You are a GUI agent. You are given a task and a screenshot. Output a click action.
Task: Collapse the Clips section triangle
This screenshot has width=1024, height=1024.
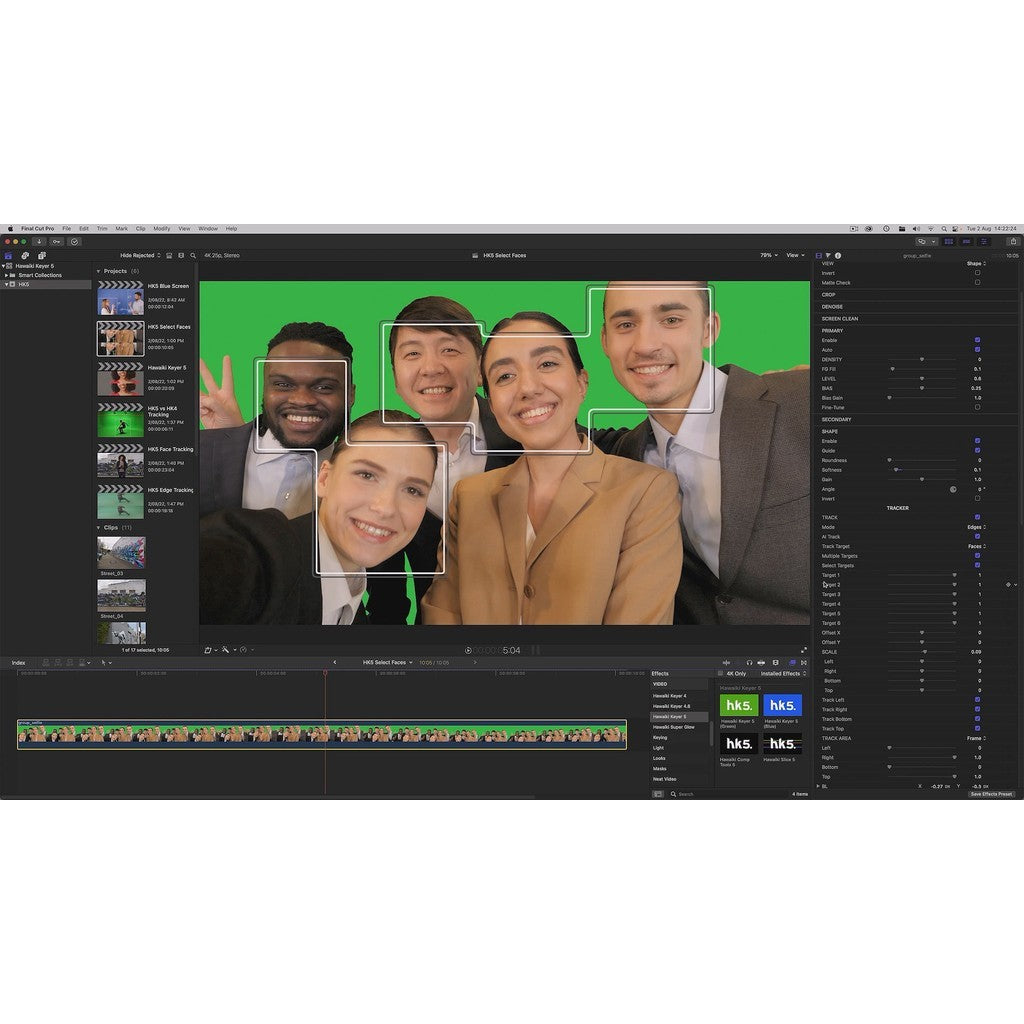[99, 528]
